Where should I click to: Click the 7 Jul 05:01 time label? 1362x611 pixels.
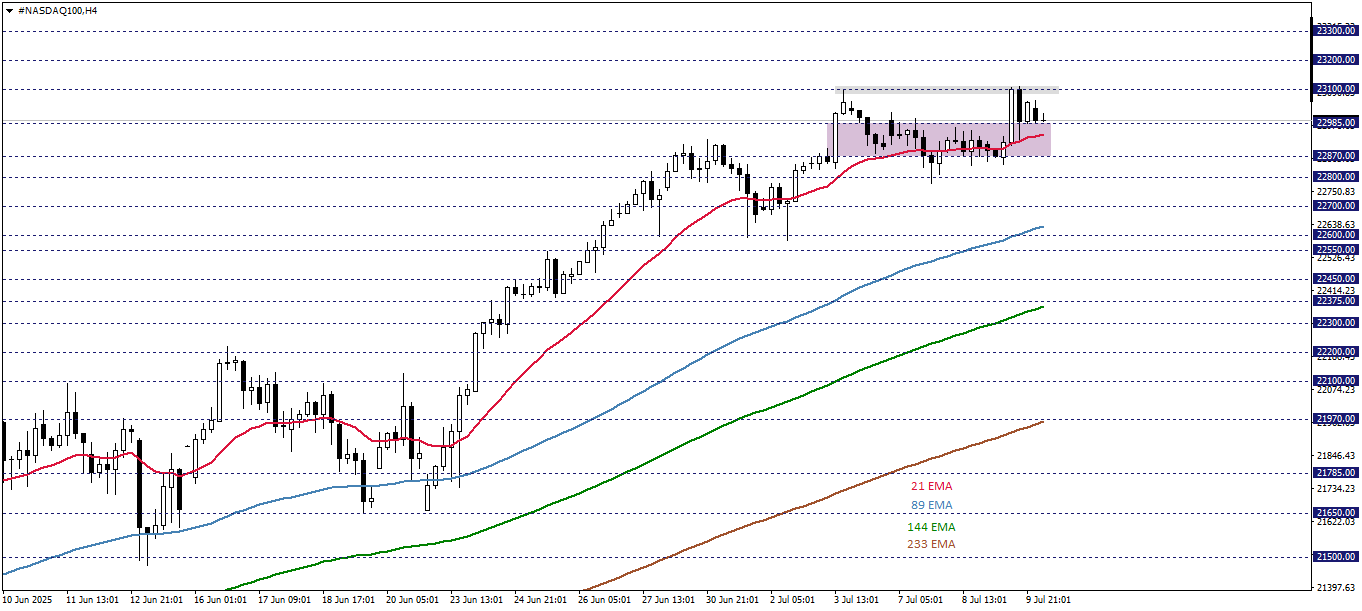[x=921, y=600]
